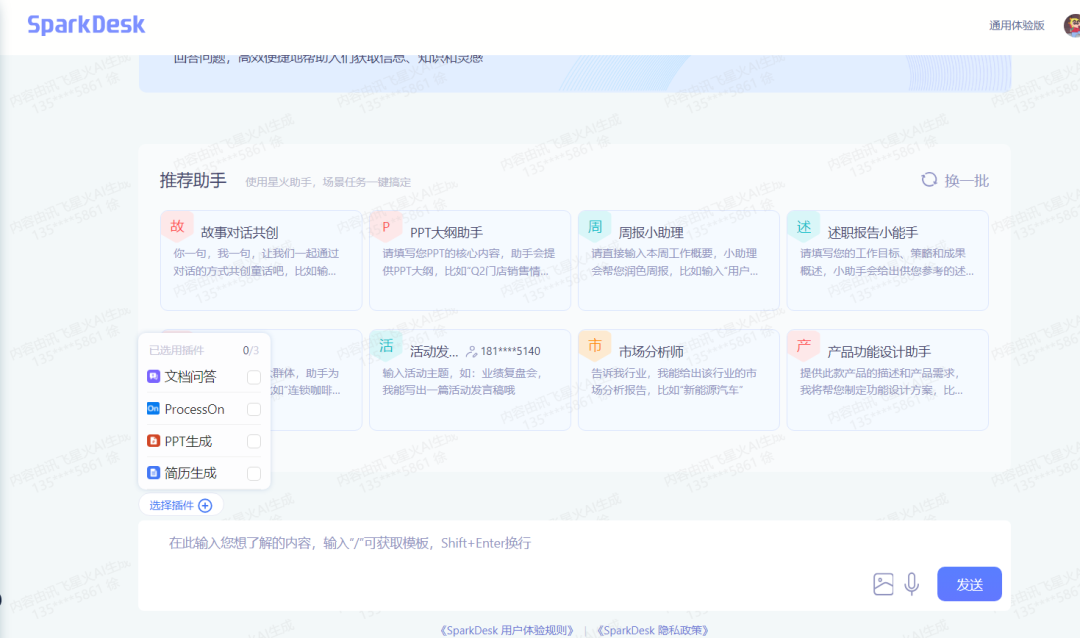Click the 181****5140 author label

(x=510, y=351)
